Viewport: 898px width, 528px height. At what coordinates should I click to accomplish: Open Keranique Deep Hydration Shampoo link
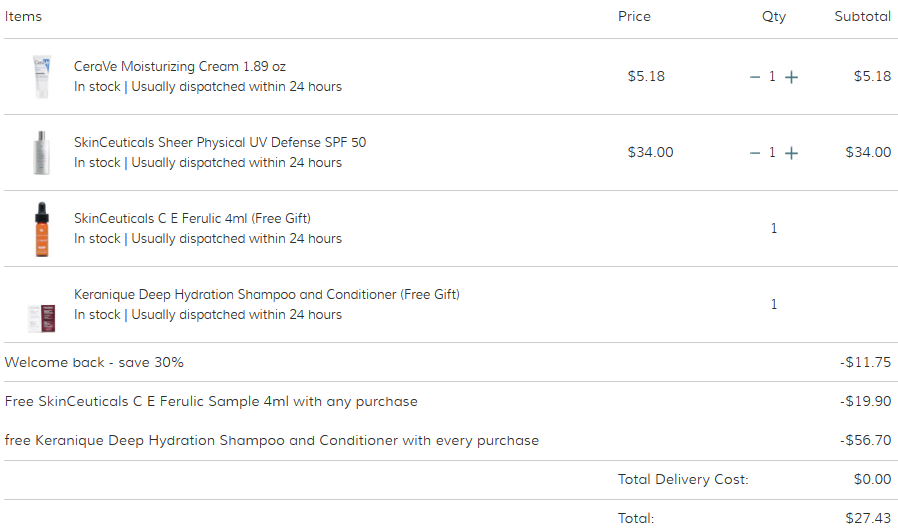pos(267,294)
